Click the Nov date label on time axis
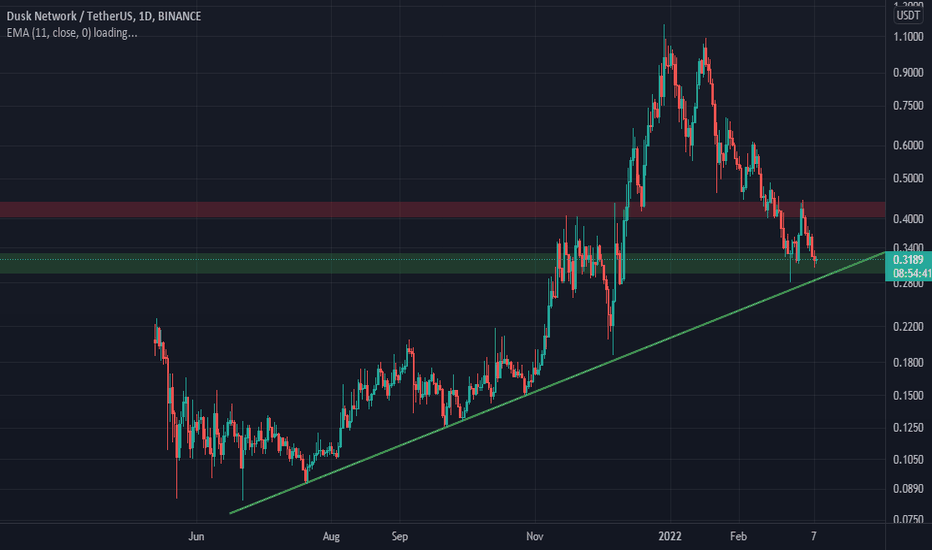This screenshot has width=932, height=550. tap(534, 536)
